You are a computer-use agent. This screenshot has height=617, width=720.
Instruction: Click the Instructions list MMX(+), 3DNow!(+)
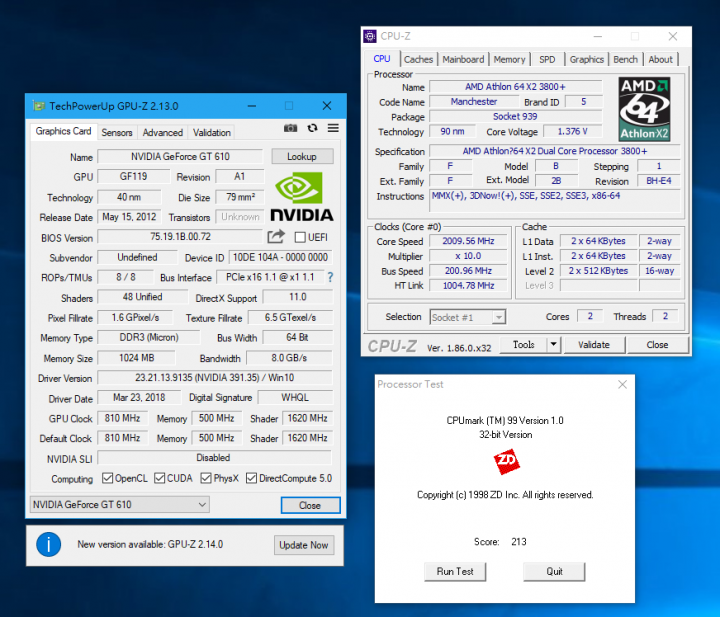point(554,200)
